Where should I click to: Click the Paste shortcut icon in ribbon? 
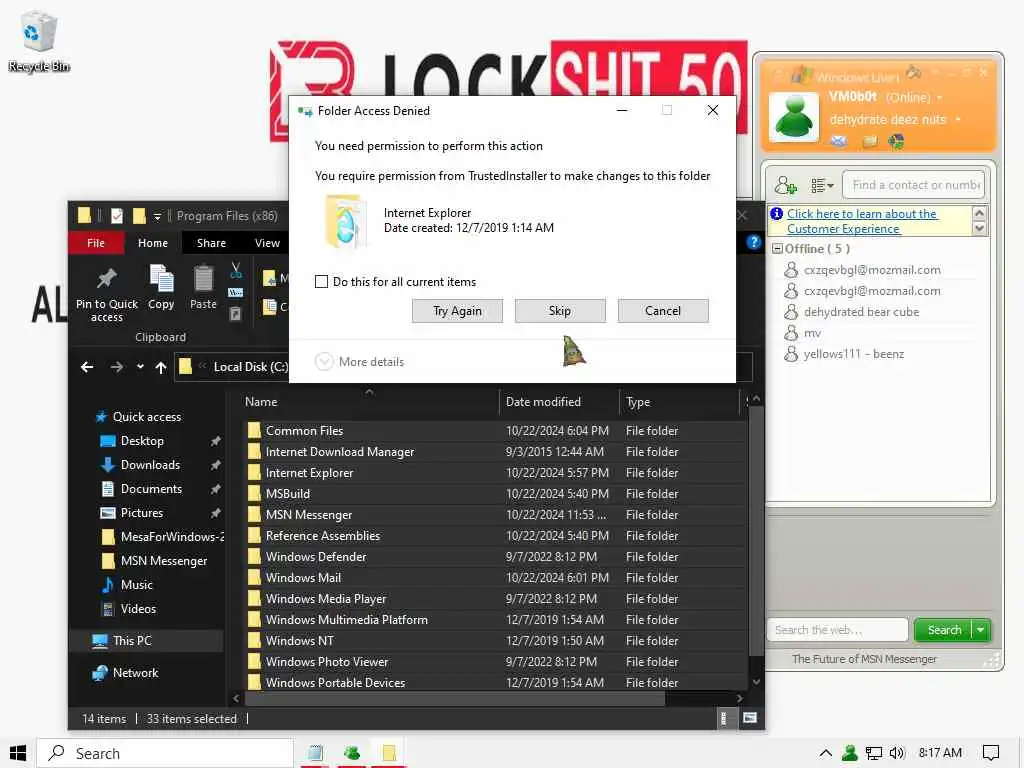coord(236,314)
